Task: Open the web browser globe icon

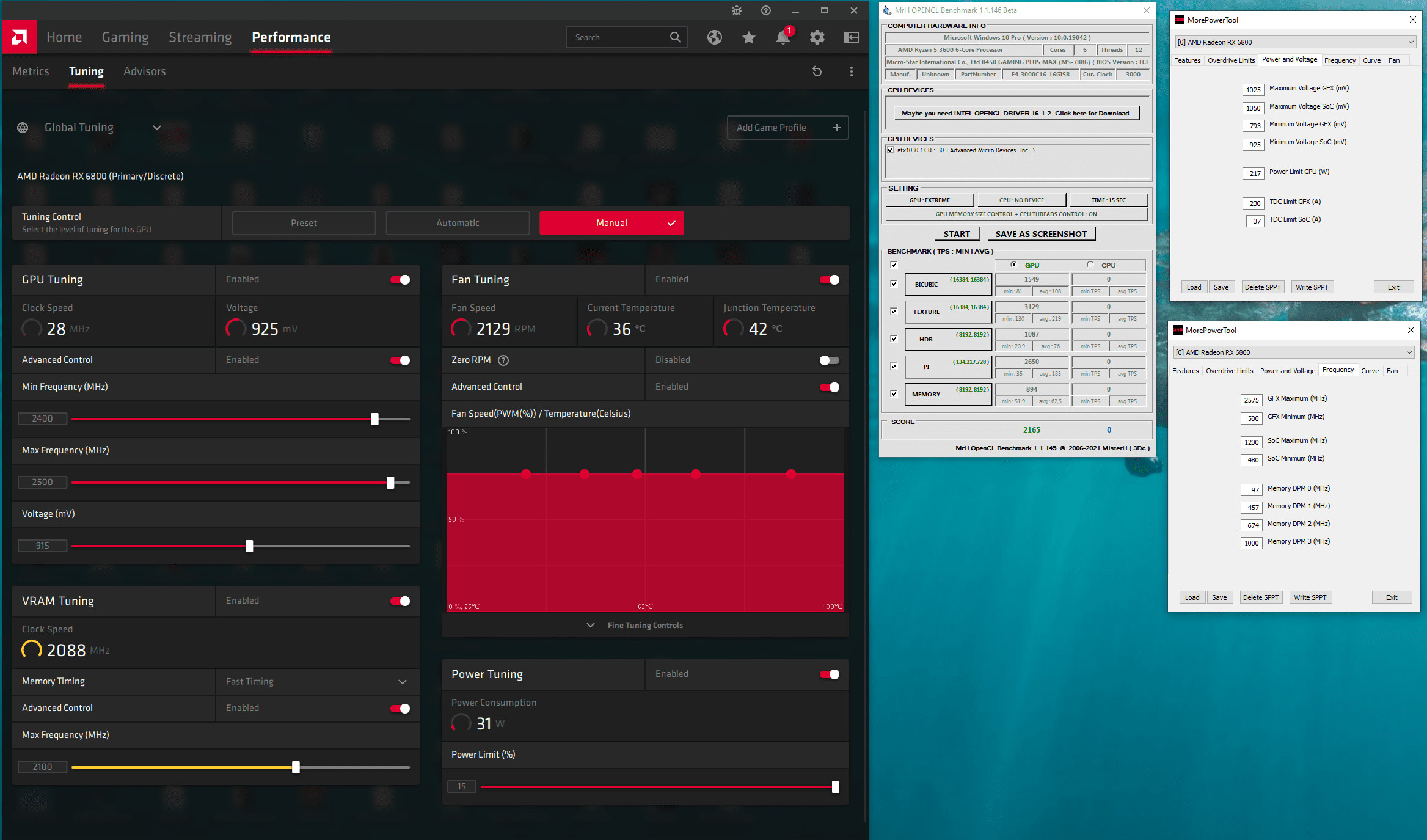Action: (x=715, y=37)
